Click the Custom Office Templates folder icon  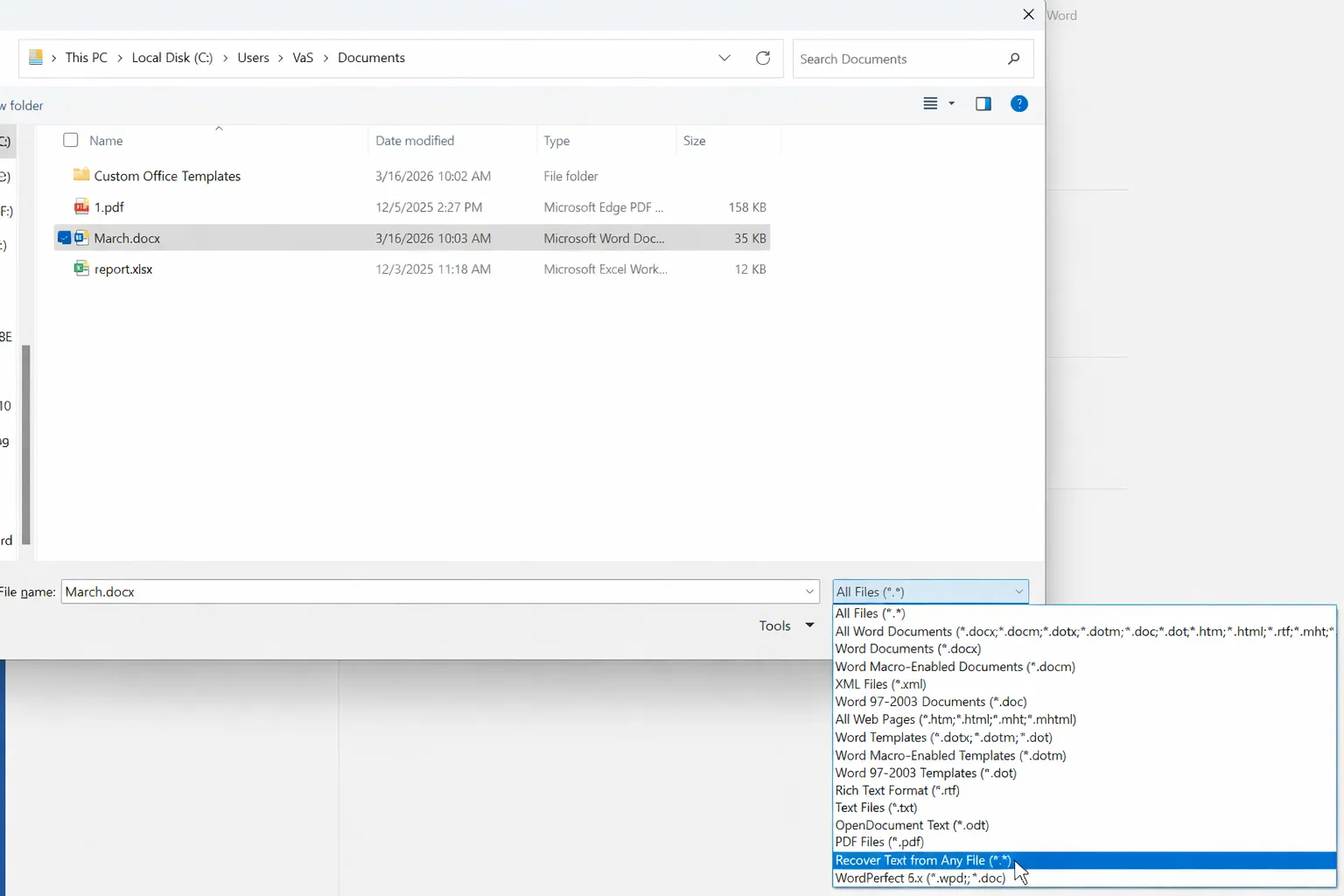(x=81, y=175)
